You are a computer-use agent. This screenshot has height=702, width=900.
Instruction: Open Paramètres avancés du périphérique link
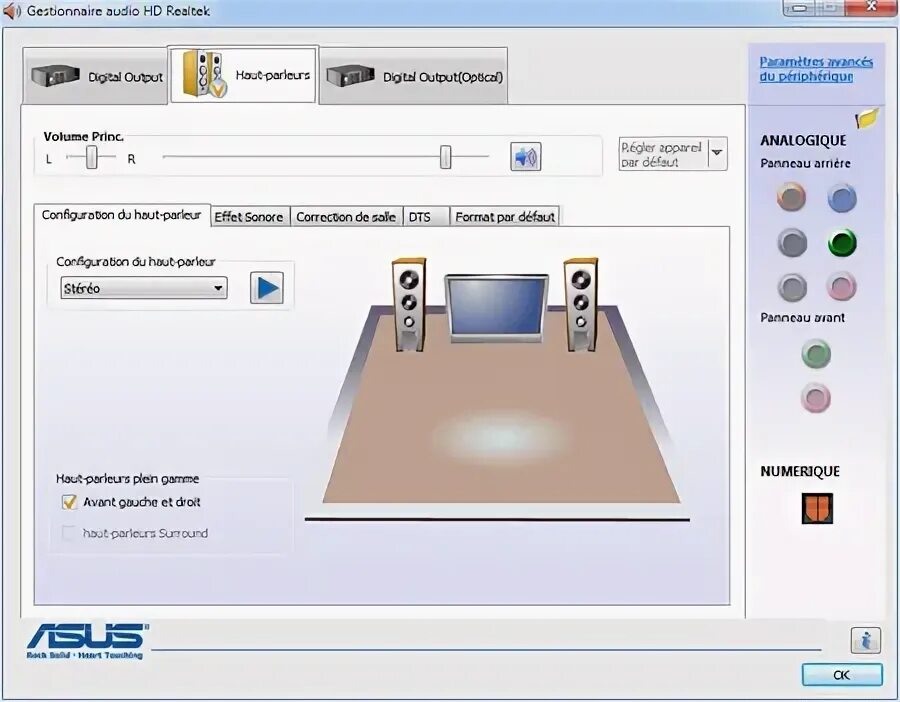click(x=816, y=69)
